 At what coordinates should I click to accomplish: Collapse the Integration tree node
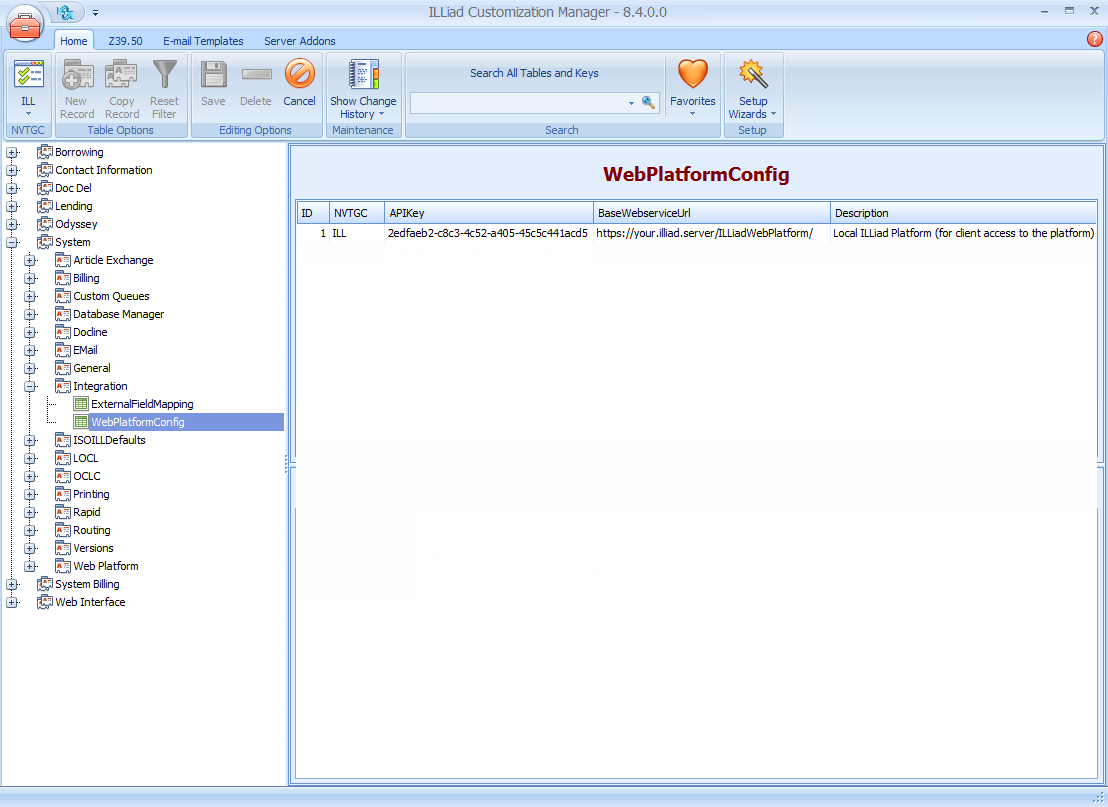click(30, 386)
